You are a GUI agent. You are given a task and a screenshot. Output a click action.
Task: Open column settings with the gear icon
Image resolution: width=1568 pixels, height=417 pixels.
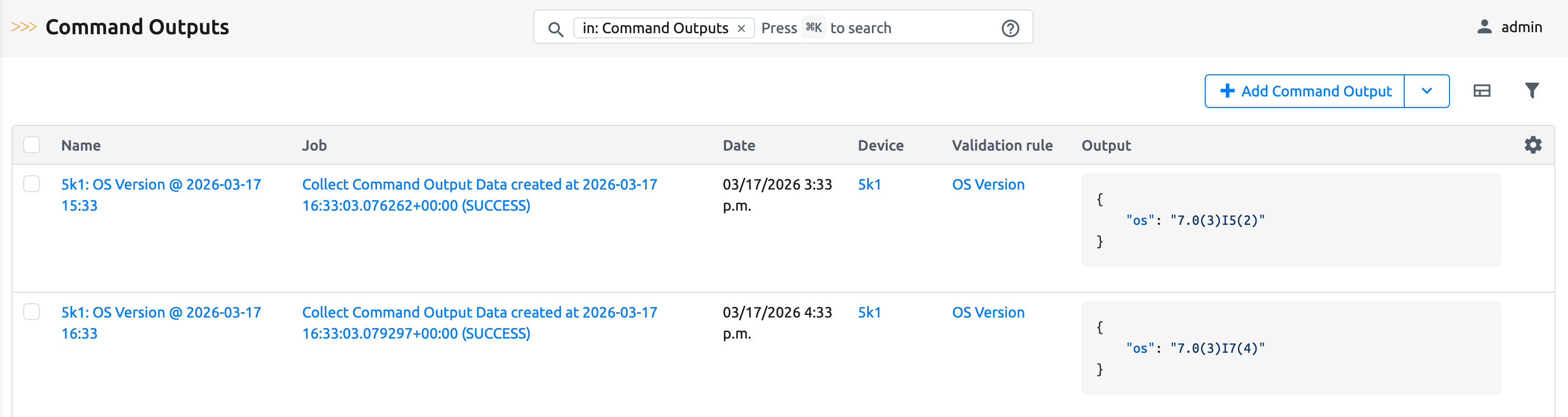tap(1533, 145)
